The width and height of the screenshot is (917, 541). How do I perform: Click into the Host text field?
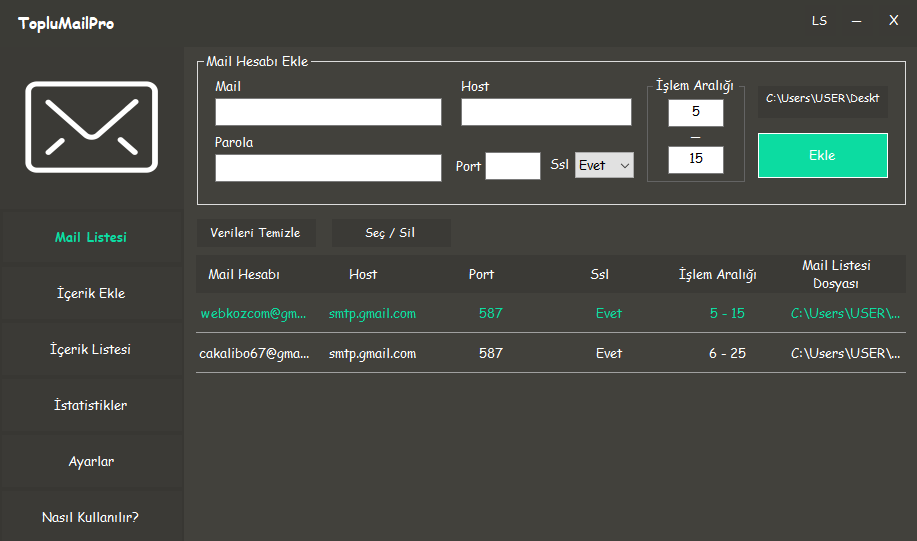(x=546, y=112)
